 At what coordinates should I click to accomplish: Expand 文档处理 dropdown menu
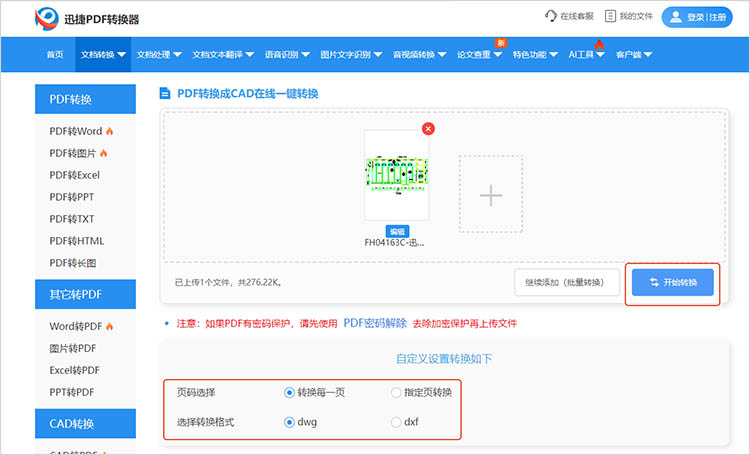tap(159, 55)
